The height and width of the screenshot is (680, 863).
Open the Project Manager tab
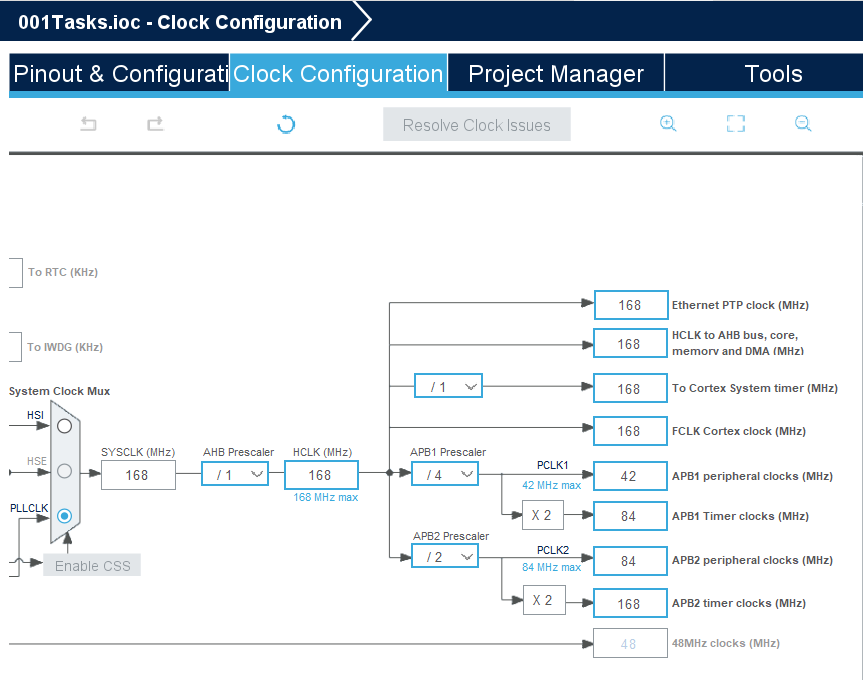click(556, 73)
